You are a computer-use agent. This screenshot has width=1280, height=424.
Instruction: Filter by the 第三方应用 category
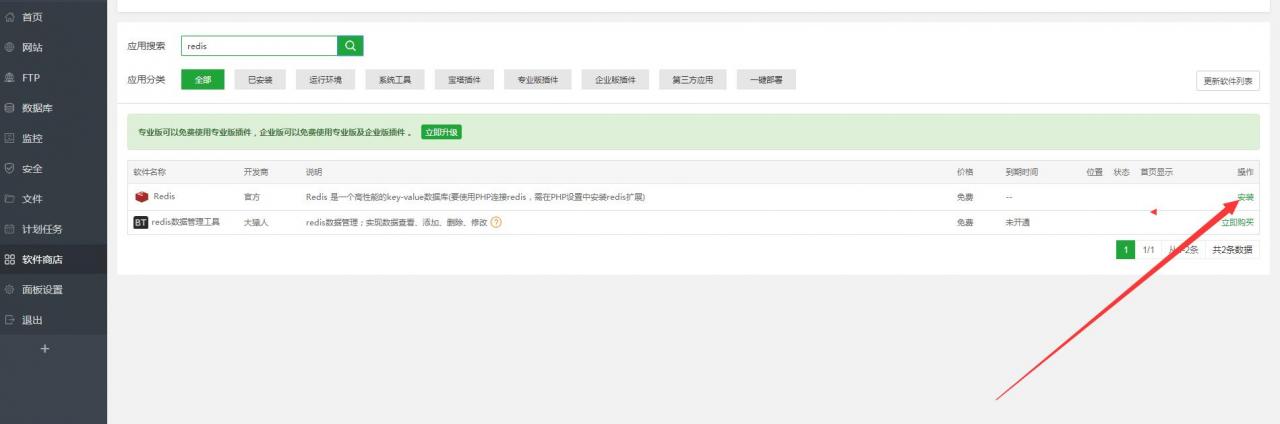pos(693,80)
